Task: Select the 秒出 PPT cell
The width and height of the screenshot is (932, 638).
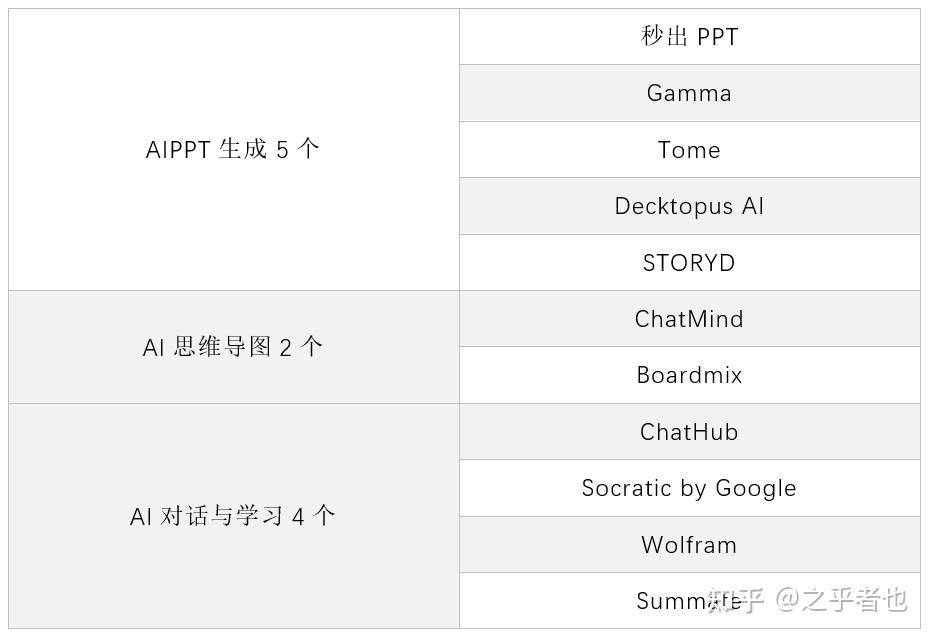Action: [689, 37]
